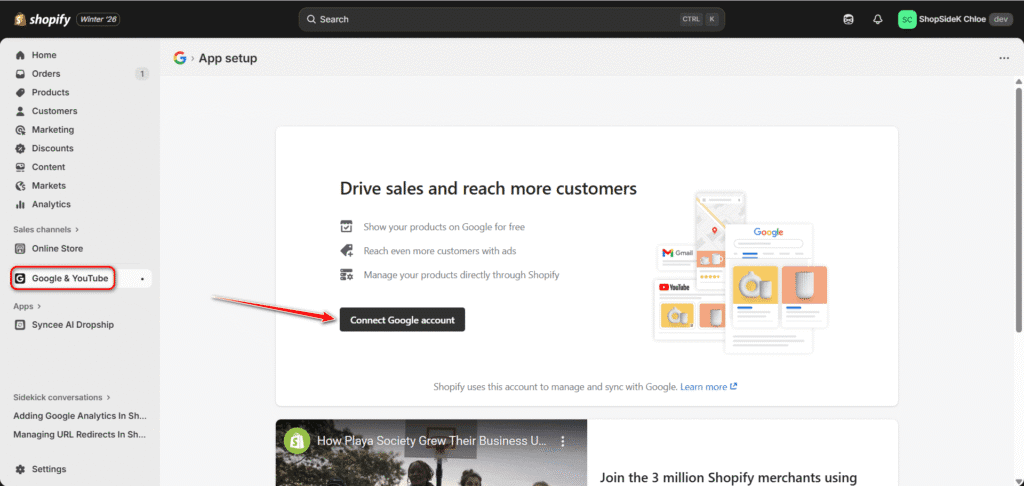Select Google & YouTube channel
The width and height of the screenshot is (1024, 486).
click(x=70, y=278)
